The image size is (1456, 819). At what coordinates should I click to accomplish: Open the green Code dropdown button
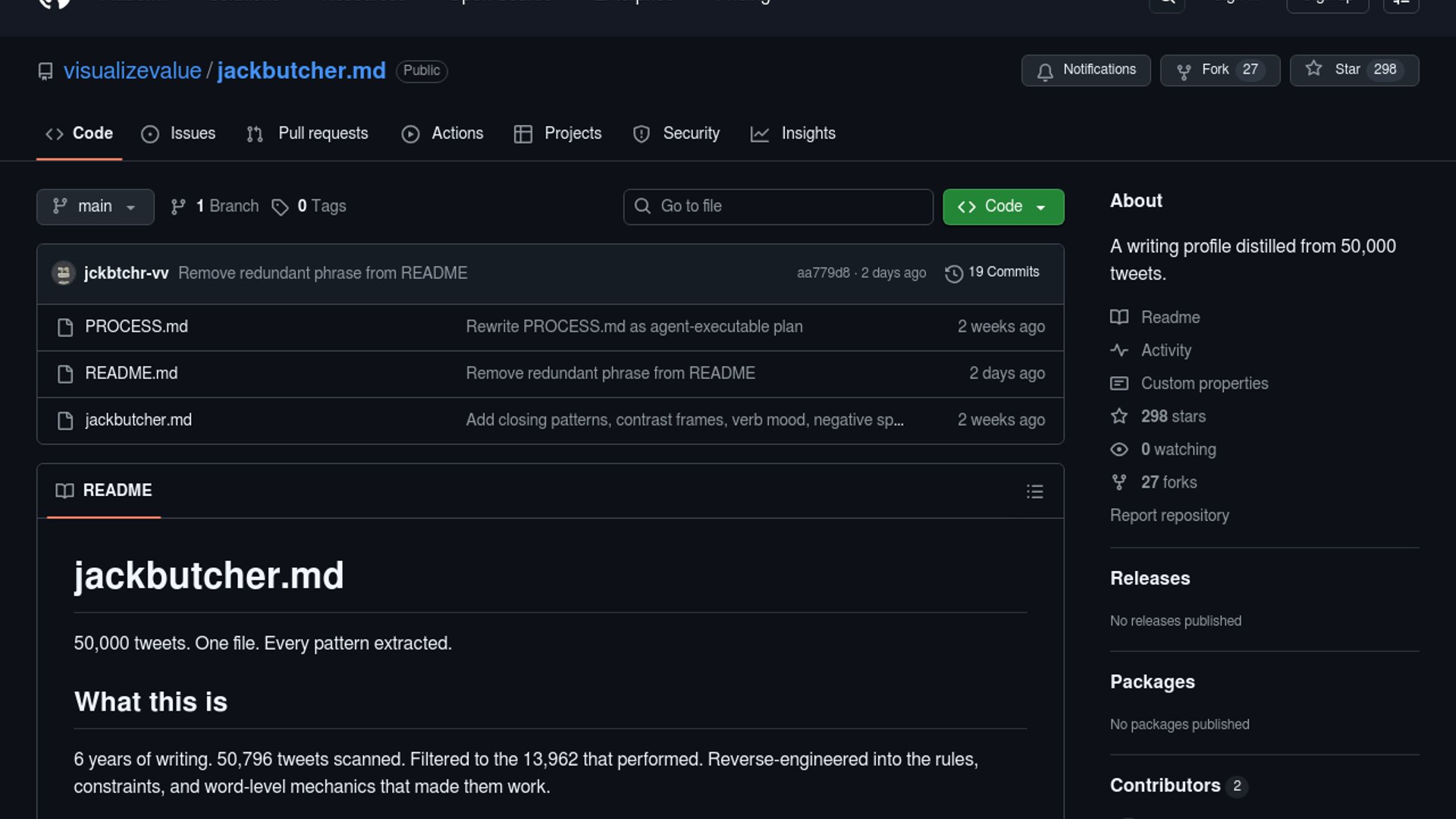click(x=1003, y=207)
